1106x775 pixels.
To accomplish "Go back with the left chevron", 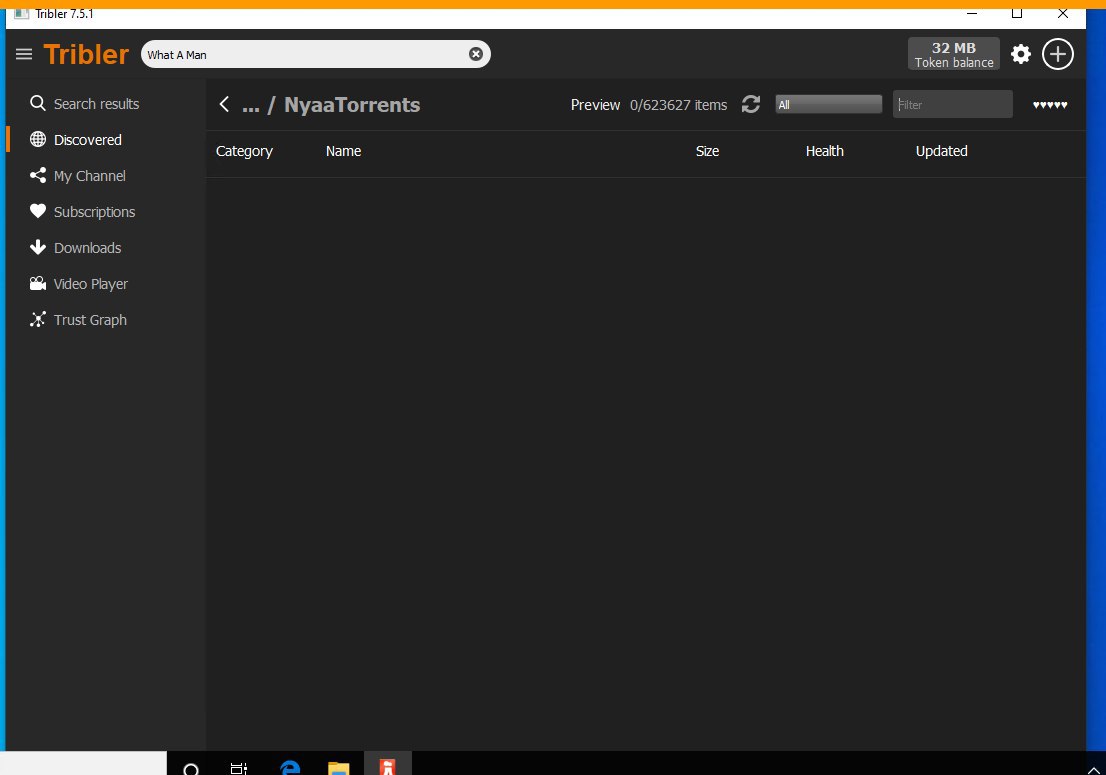I will 224,104.
